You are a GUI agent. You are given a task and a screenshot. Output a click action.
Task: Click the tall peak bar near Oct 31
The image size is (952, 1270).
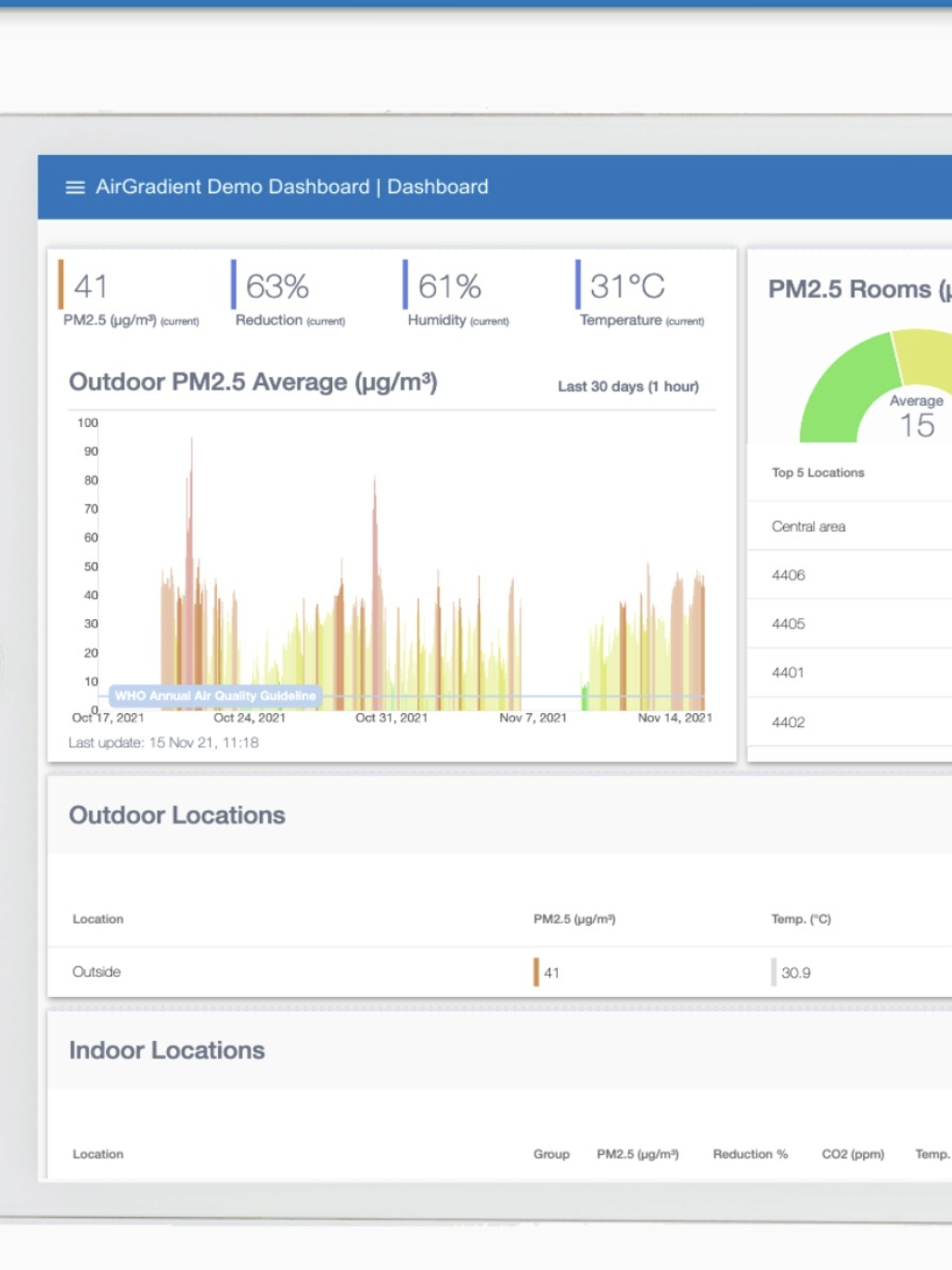(375, 594)
